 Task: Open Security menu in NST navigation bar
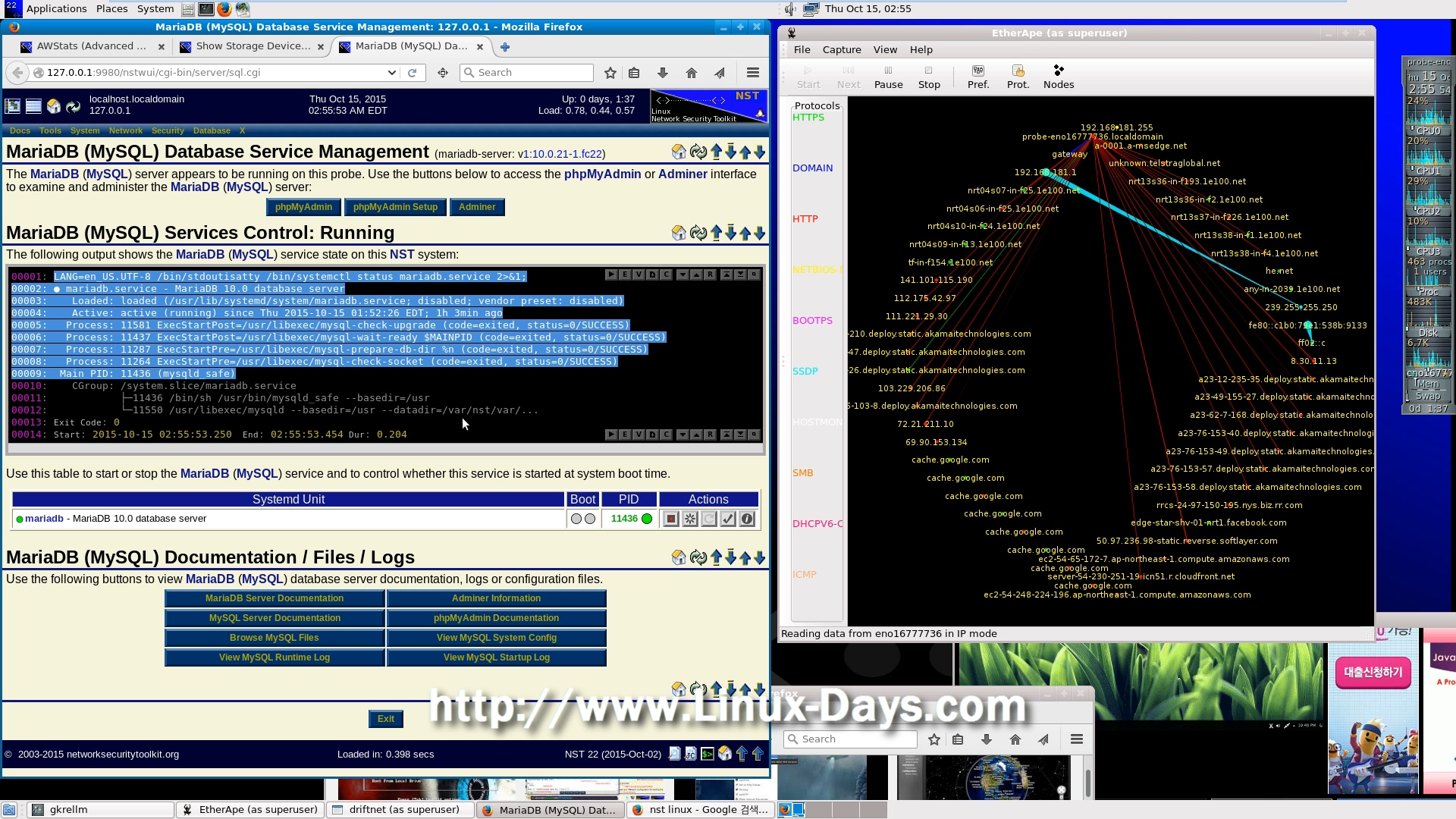pyautogui.click(x=168, y=130)
